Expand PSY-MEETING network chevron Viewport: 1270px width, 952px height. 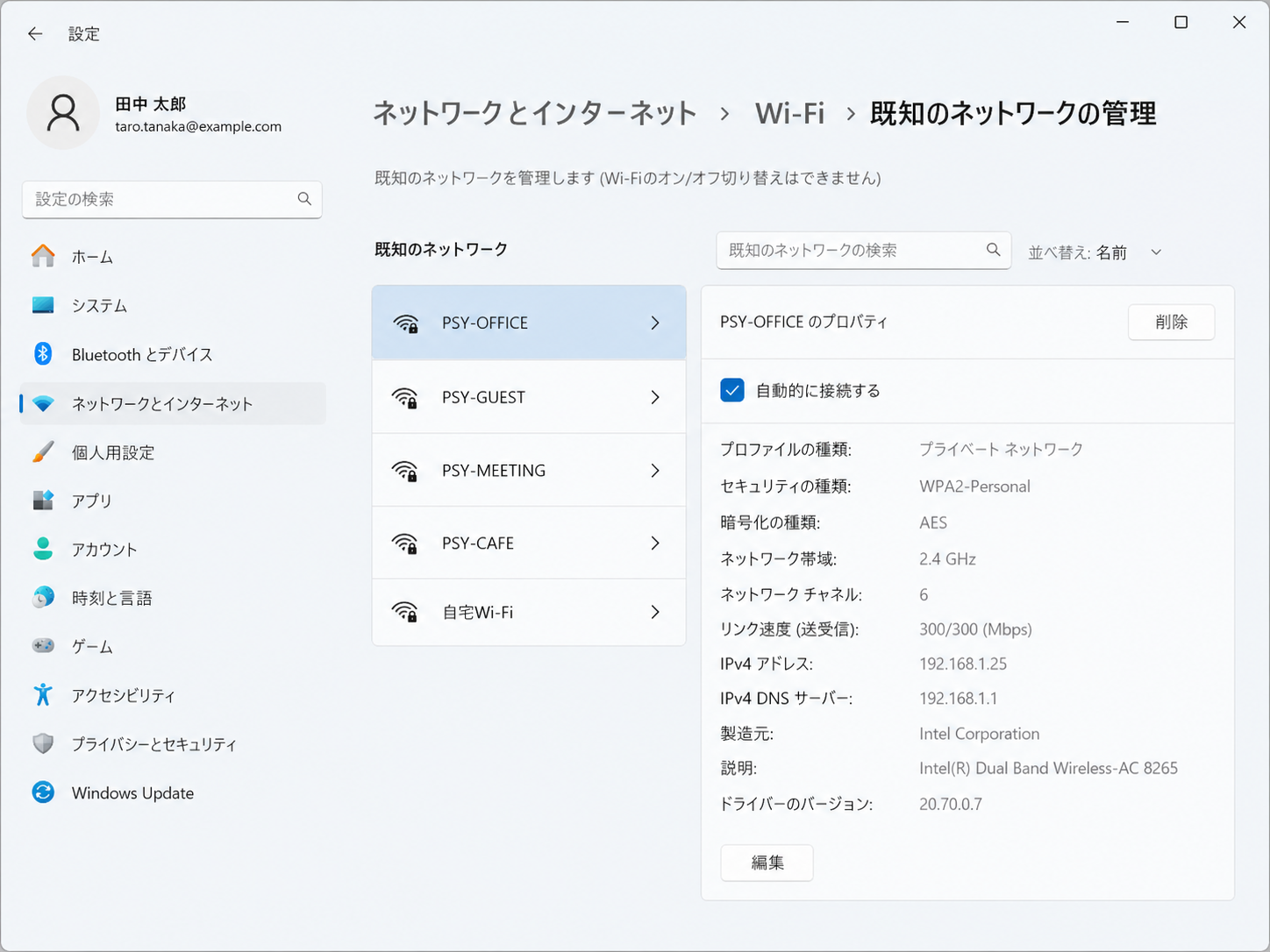(x=655, y=471)
